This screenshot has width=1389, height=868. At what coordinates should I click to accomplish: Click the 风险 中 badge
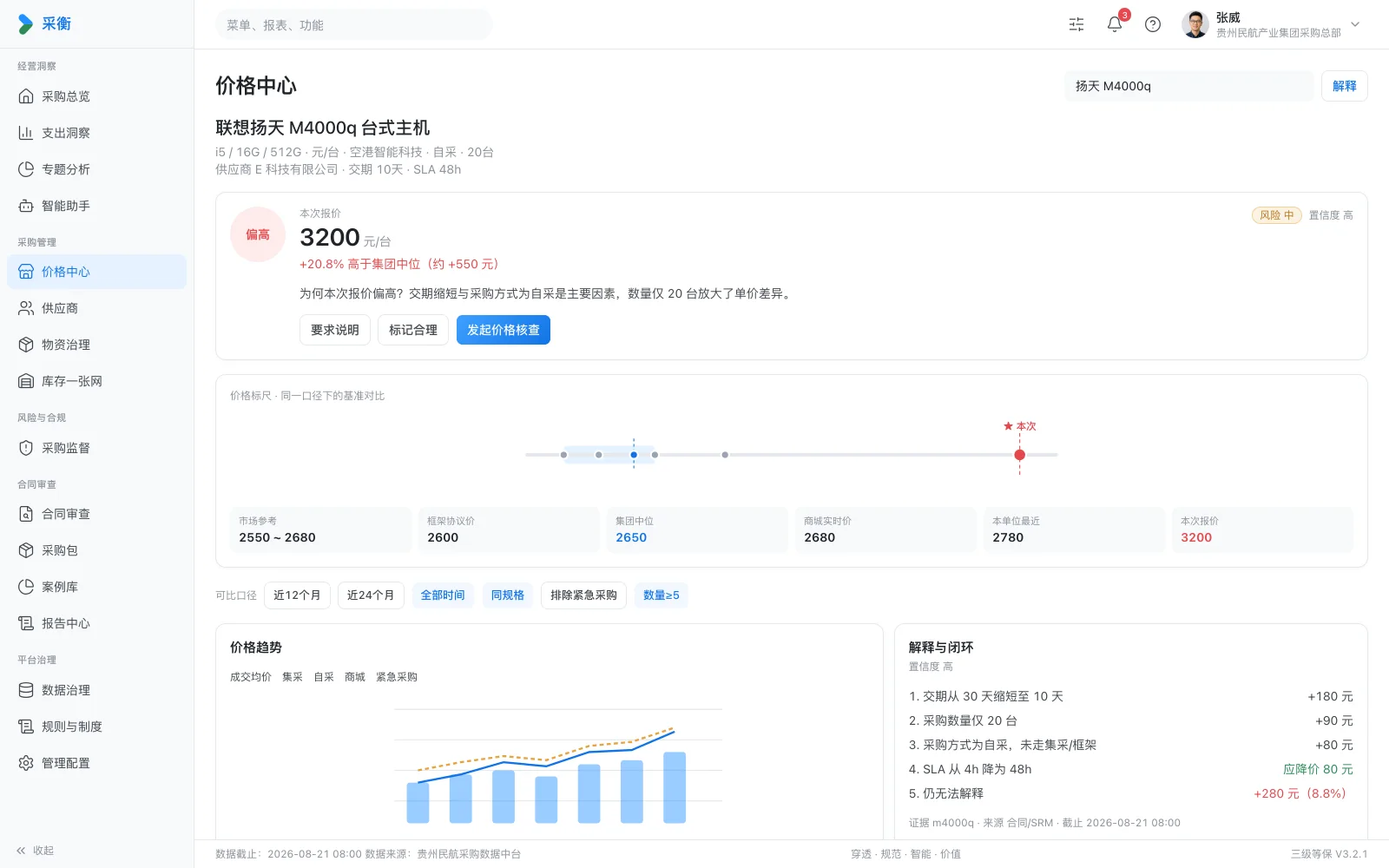coord(1276,215)
